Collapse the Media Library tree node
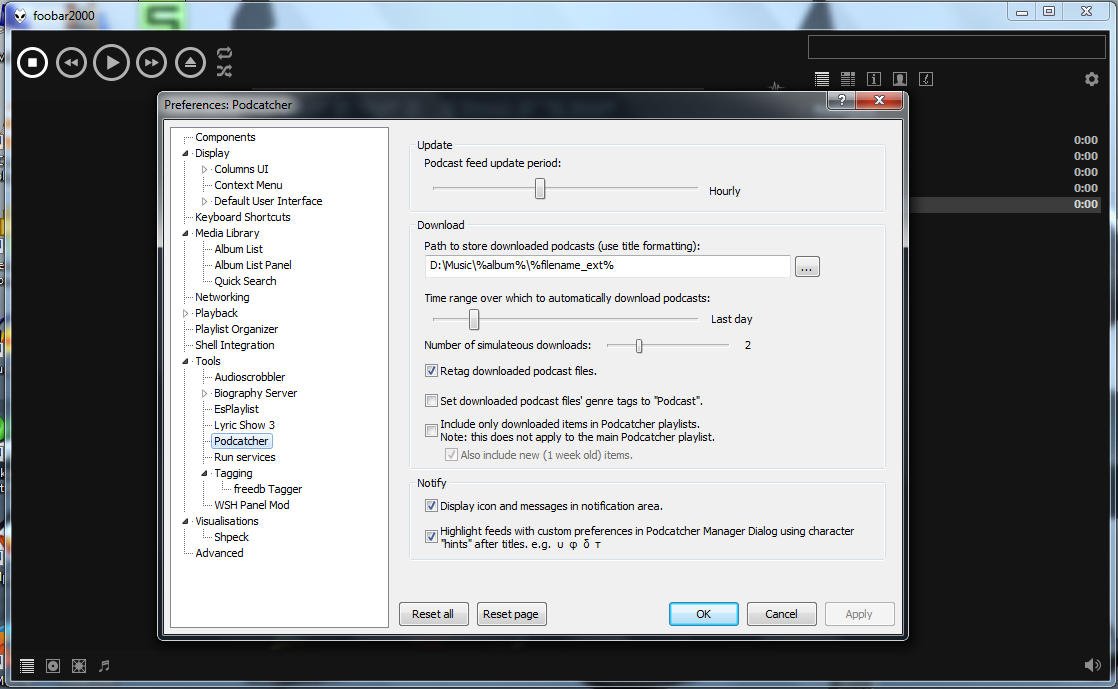The width and height of the screenshot is (1118, 689). [186, 233]
